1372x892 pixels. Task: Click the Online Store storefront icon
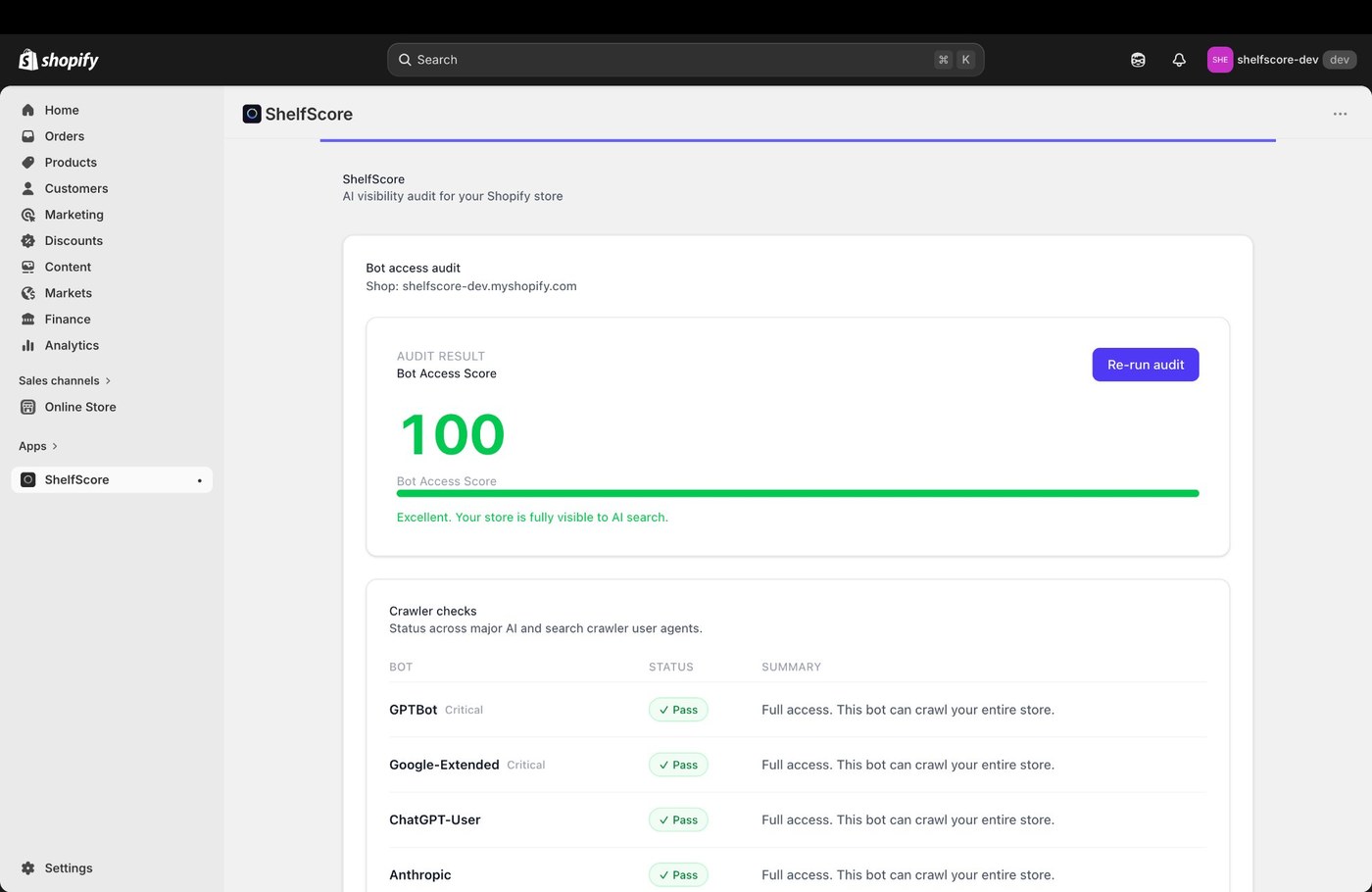(28, 407)
